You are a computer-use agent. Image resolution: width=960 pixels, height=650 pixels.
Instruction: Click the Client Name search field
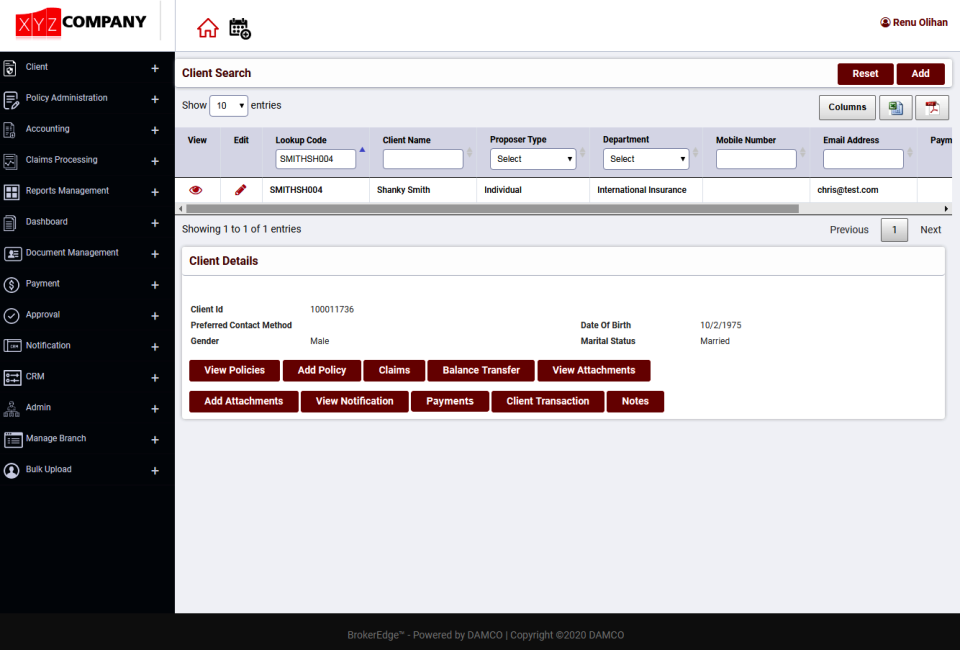tap(422, 158)
